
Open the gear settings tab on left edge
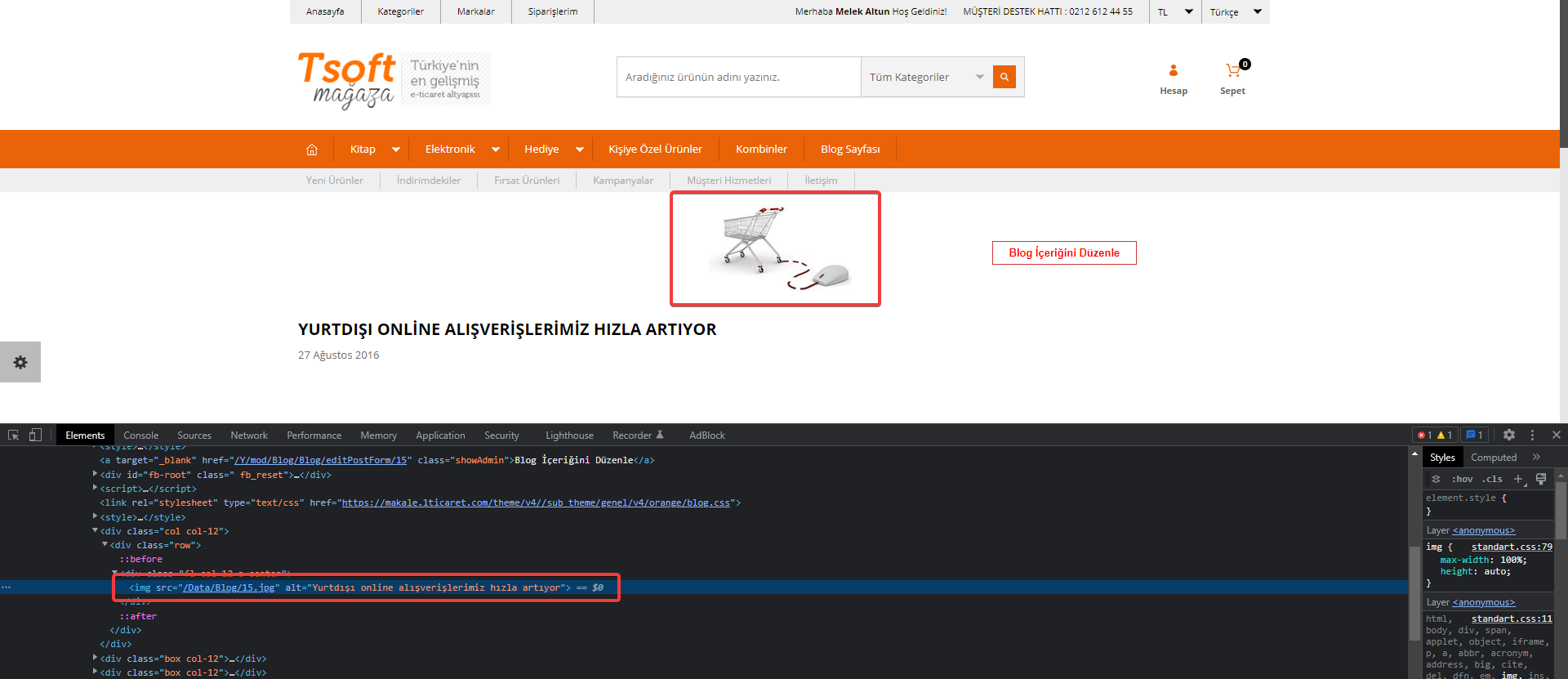coord(20,362)
